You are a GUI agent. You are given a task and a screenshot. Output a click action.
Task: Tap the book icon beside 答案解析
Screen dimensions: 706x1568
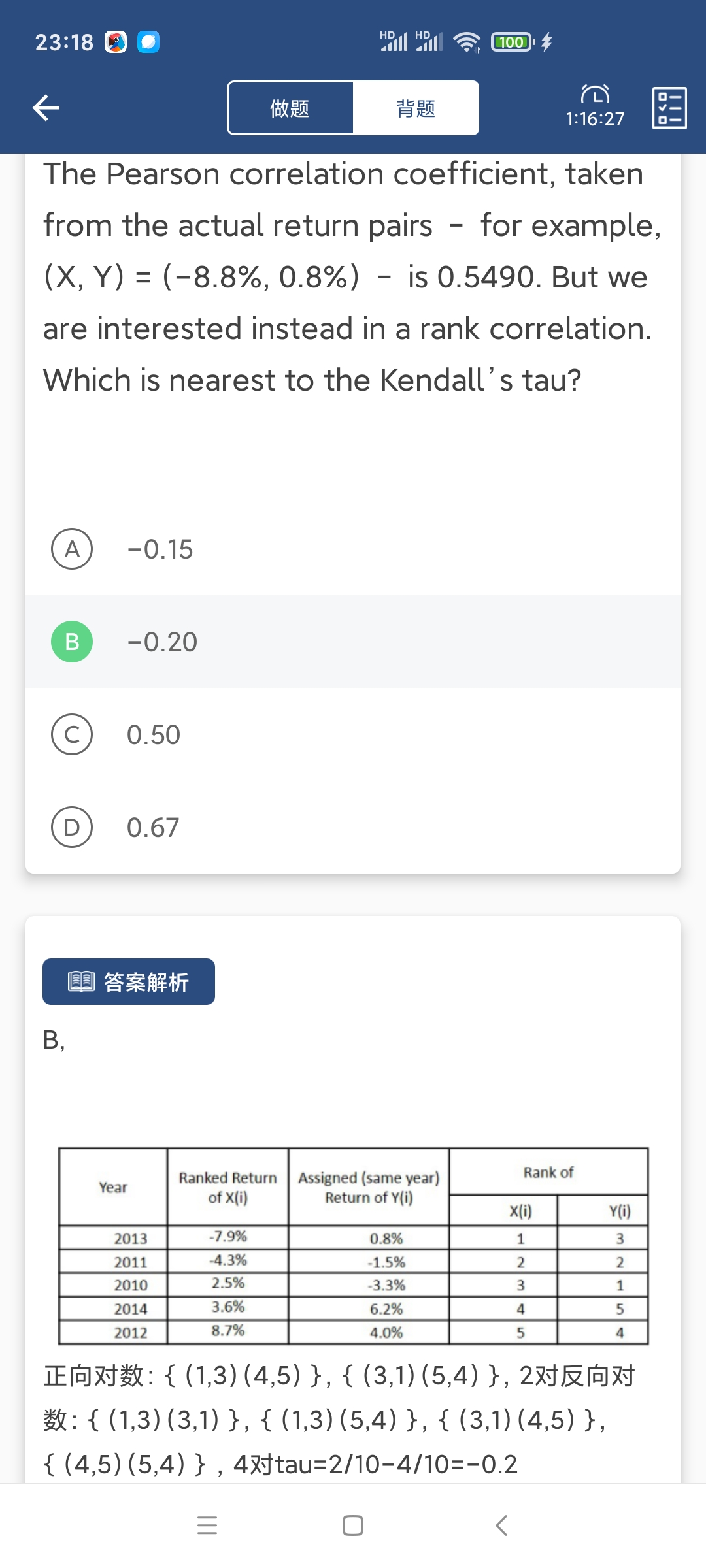[x=82, y=981]
